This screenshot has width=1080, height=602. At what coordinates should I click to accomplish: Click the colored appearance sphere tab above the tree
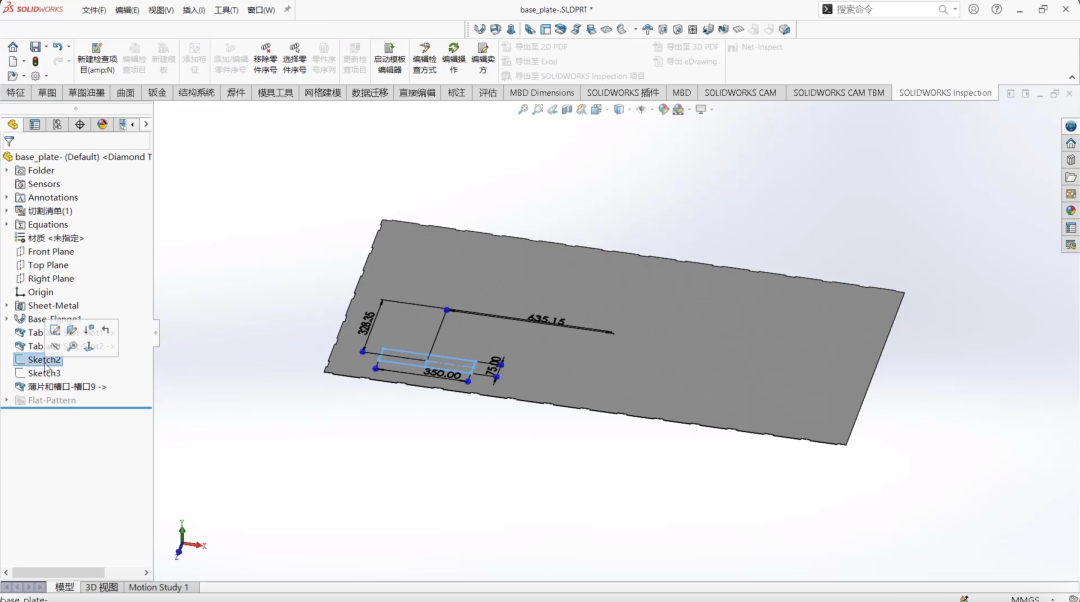pos(102,124)
